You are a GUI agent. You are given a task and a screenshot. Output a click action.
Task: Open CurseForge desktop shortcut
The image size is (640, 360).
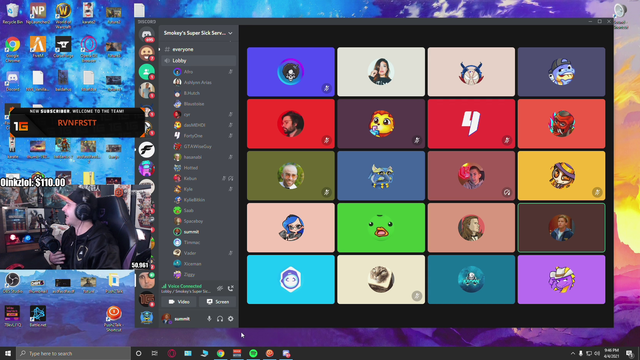tap(63, 47)
